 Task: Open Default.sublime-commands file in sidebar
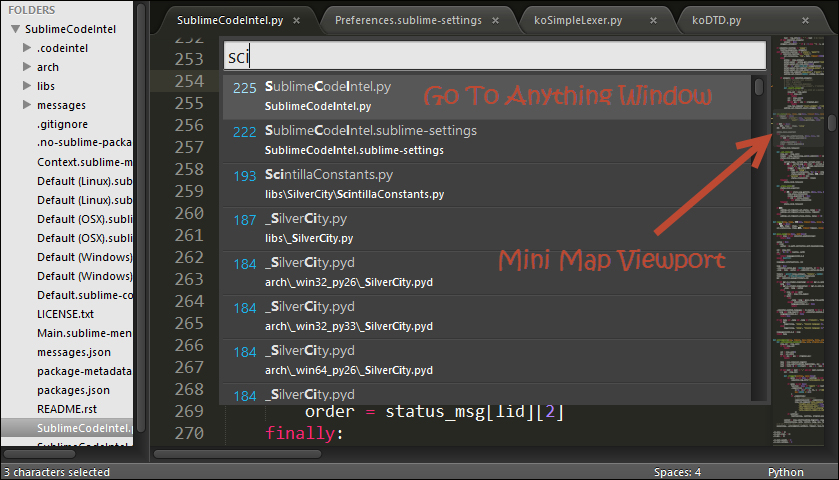tap(85, 295)
